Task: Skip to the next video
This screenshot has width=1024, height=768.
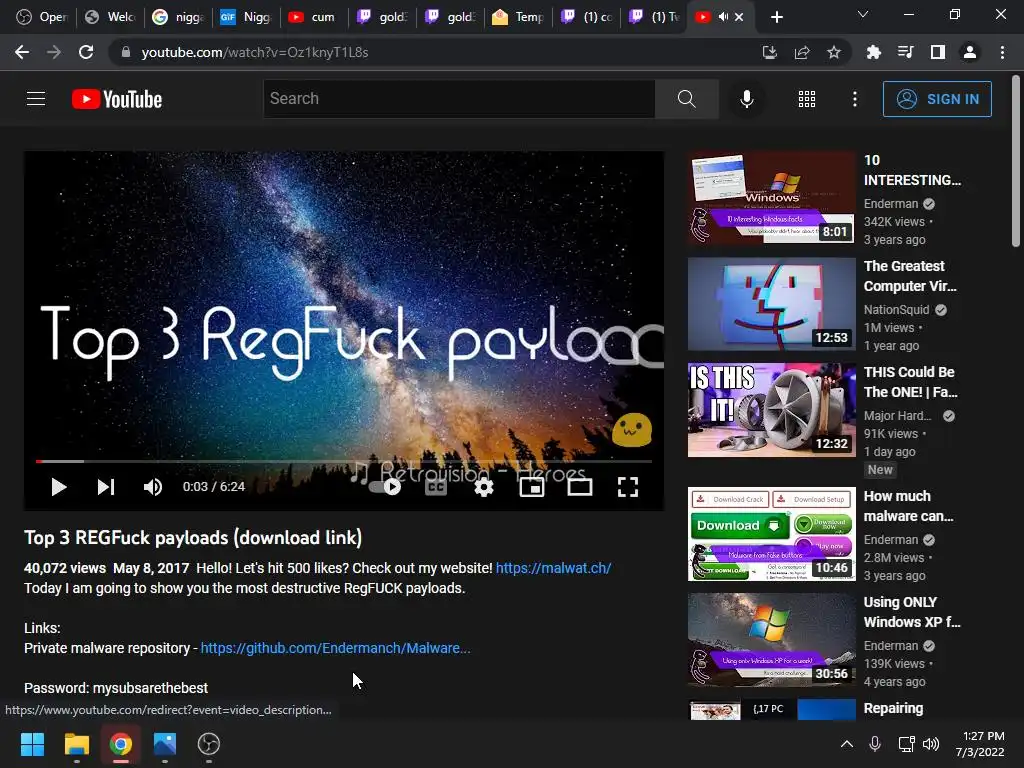Action: pyautogui.click(x=106, y=487)
